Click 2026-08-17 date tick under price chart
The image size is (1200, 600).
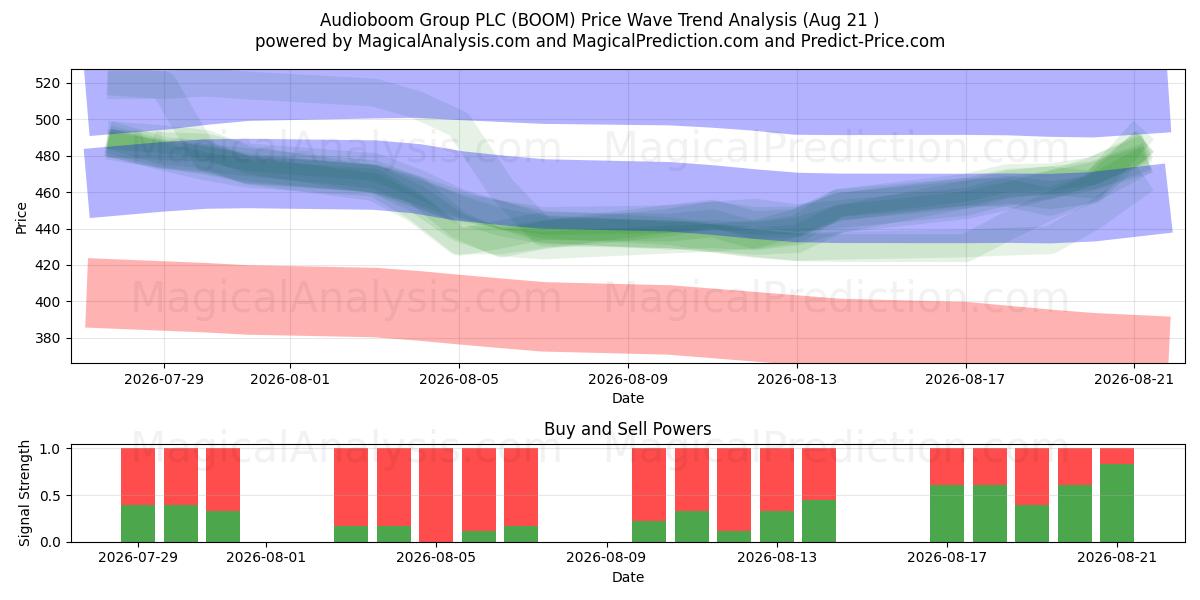click(x=966, y=379)
